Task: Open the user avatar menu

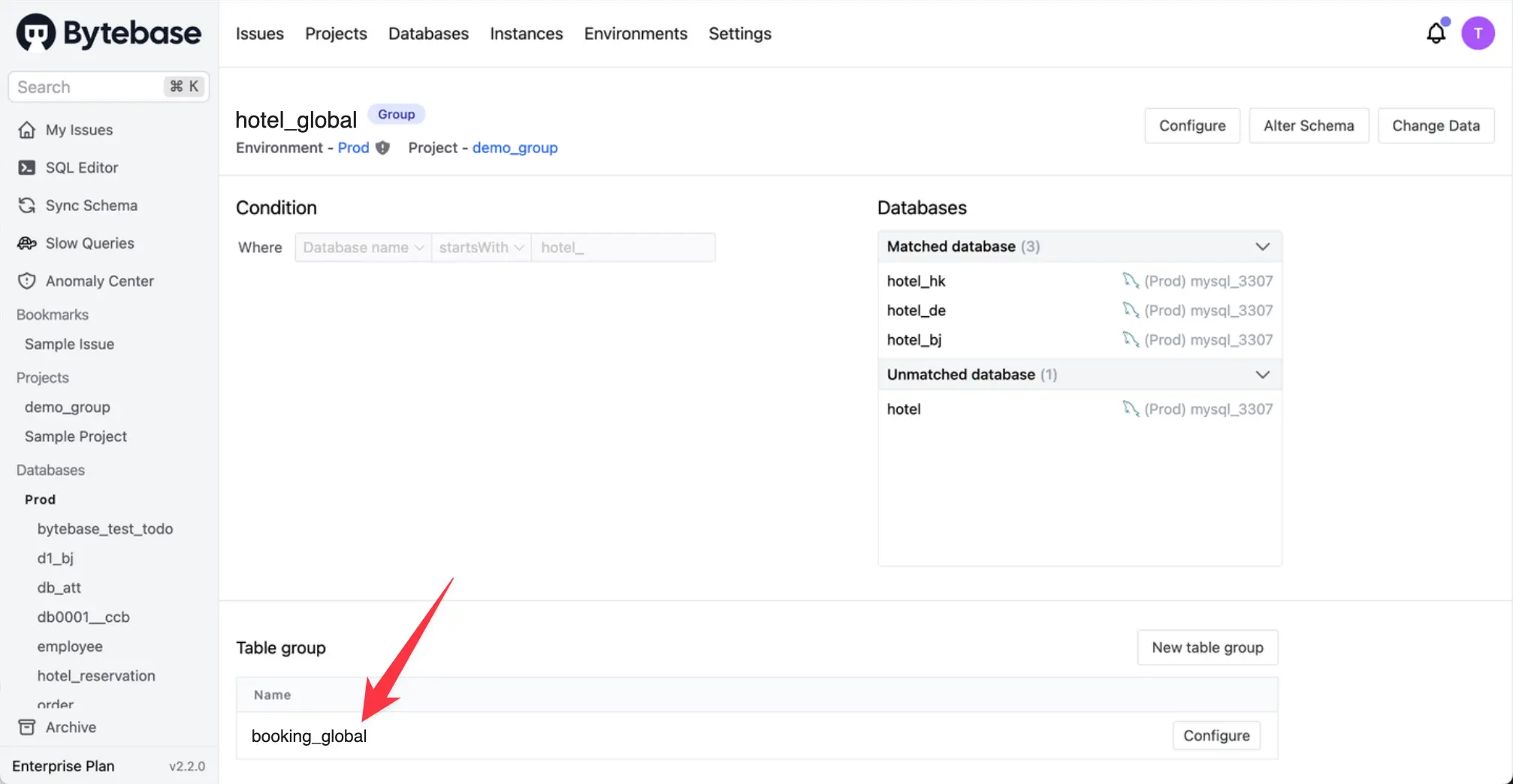Action: pyautogui.click(x=1478, y=33)
